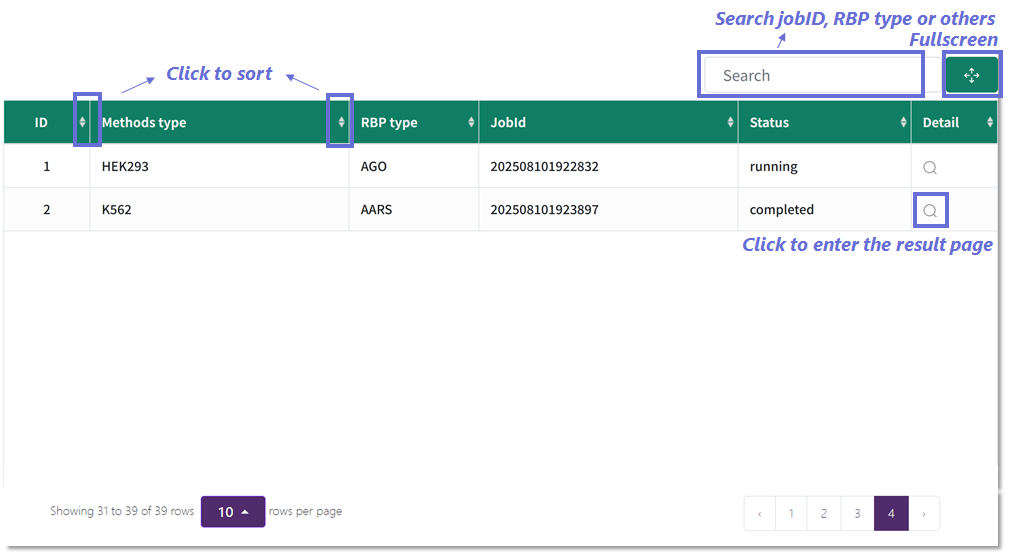1010x555 pixels.
Task: Focus the Search input field
Action: point(810,76)
